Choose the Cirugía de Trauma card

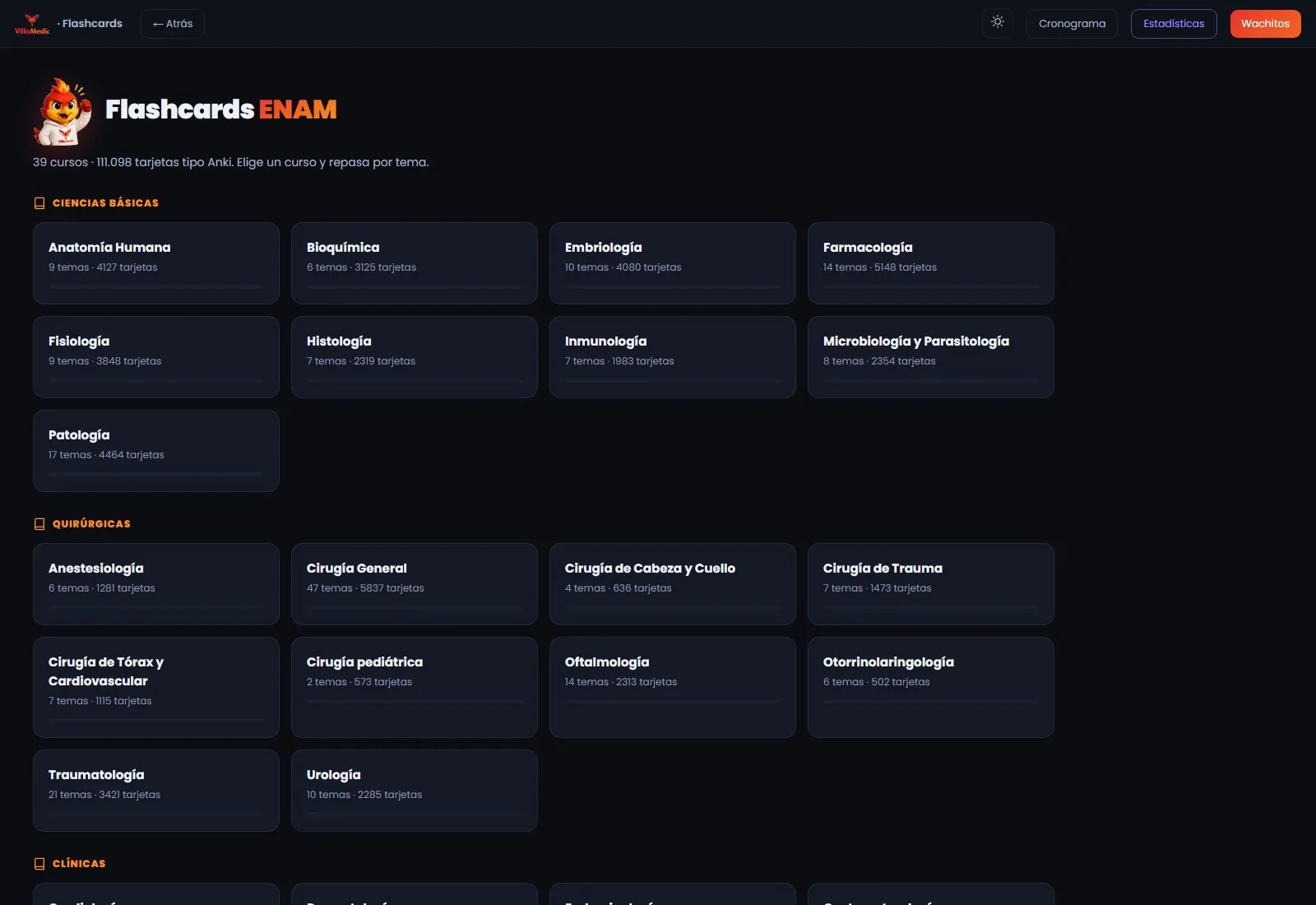(931, 584)
